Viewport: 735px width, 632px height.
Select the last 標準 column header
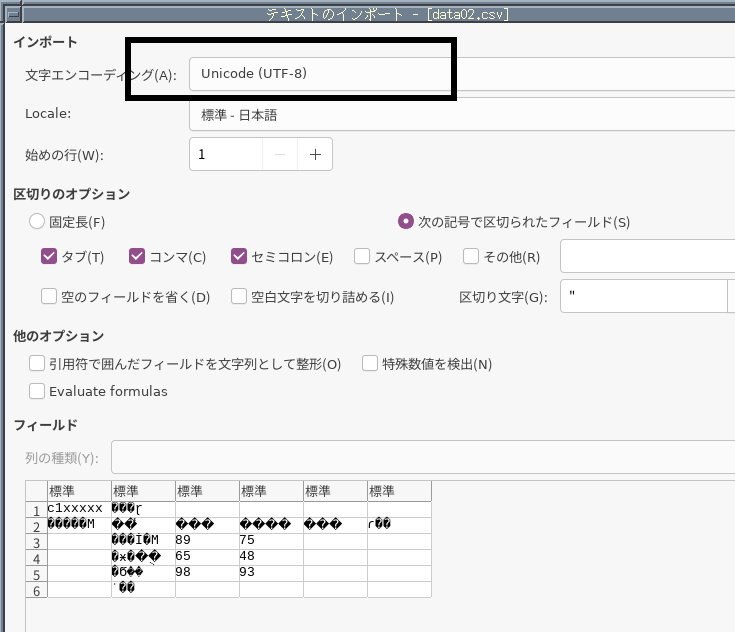(x=399, y=491)
